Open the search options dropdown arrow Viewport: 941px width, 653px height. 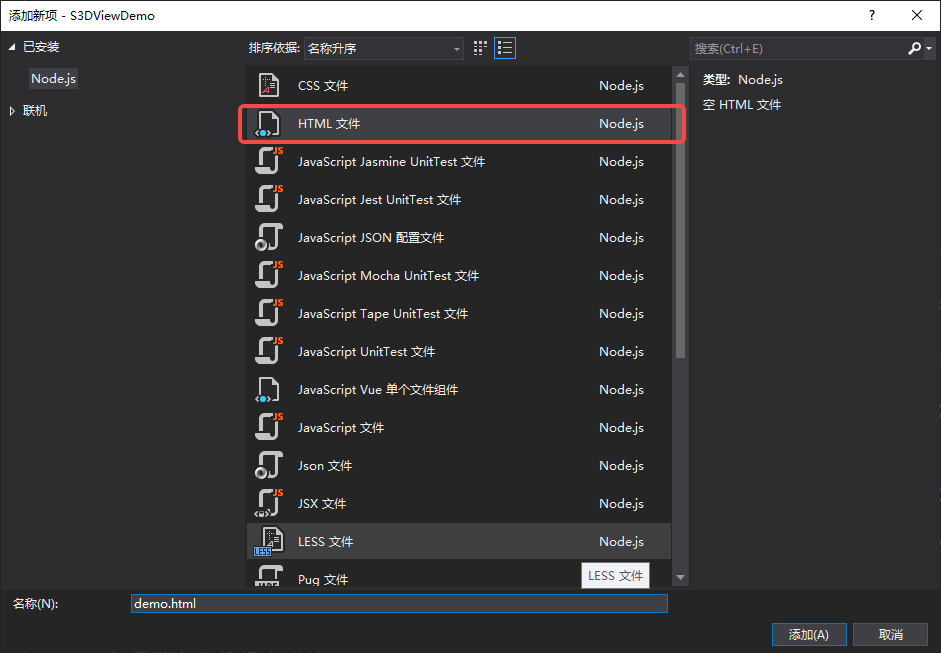(928, 49)
